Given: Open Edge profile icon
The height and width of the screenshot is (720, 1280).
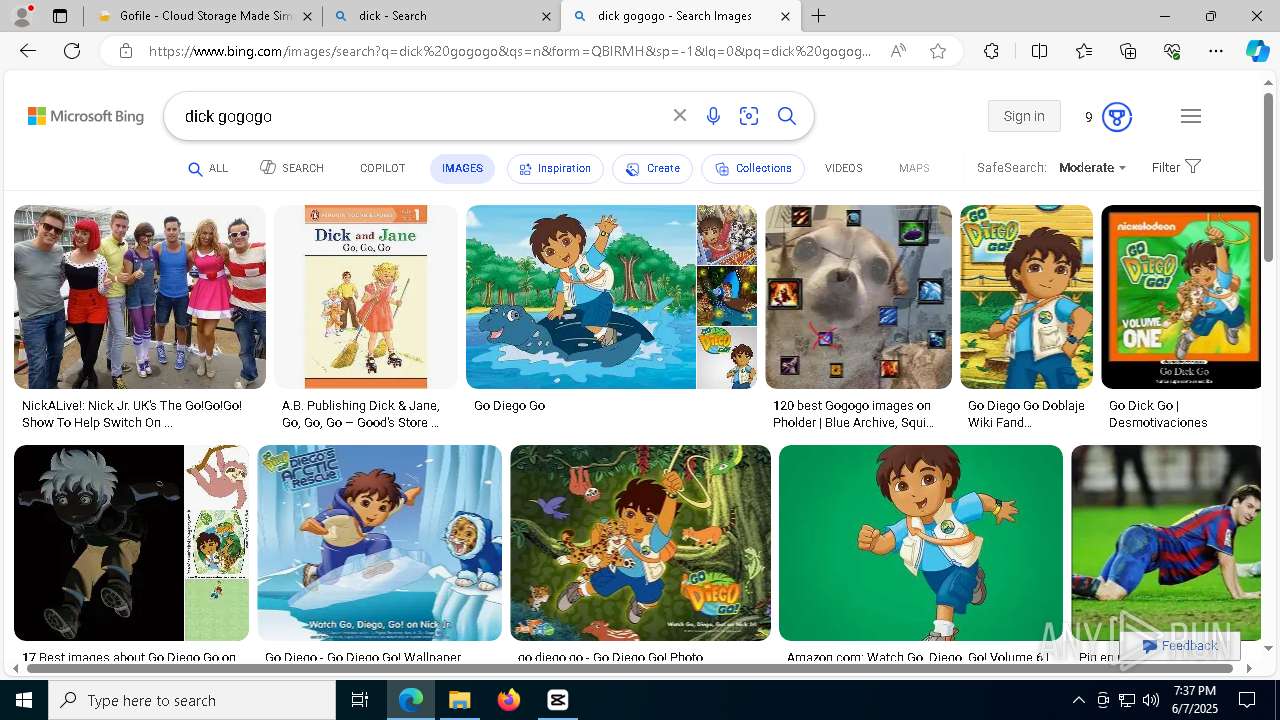Looking at the screenshot, I should coord(22,16).
